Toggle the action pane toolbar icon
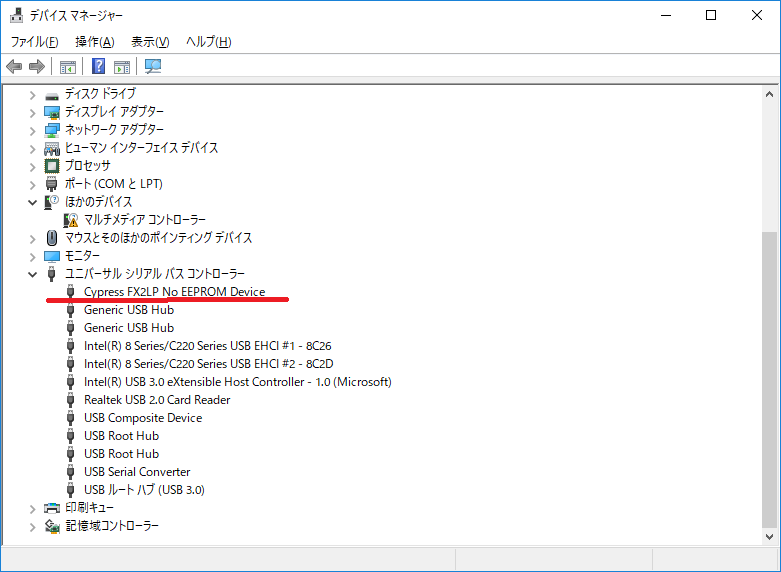The width and height of the screenshot is (781, 572). coord(122,66)
